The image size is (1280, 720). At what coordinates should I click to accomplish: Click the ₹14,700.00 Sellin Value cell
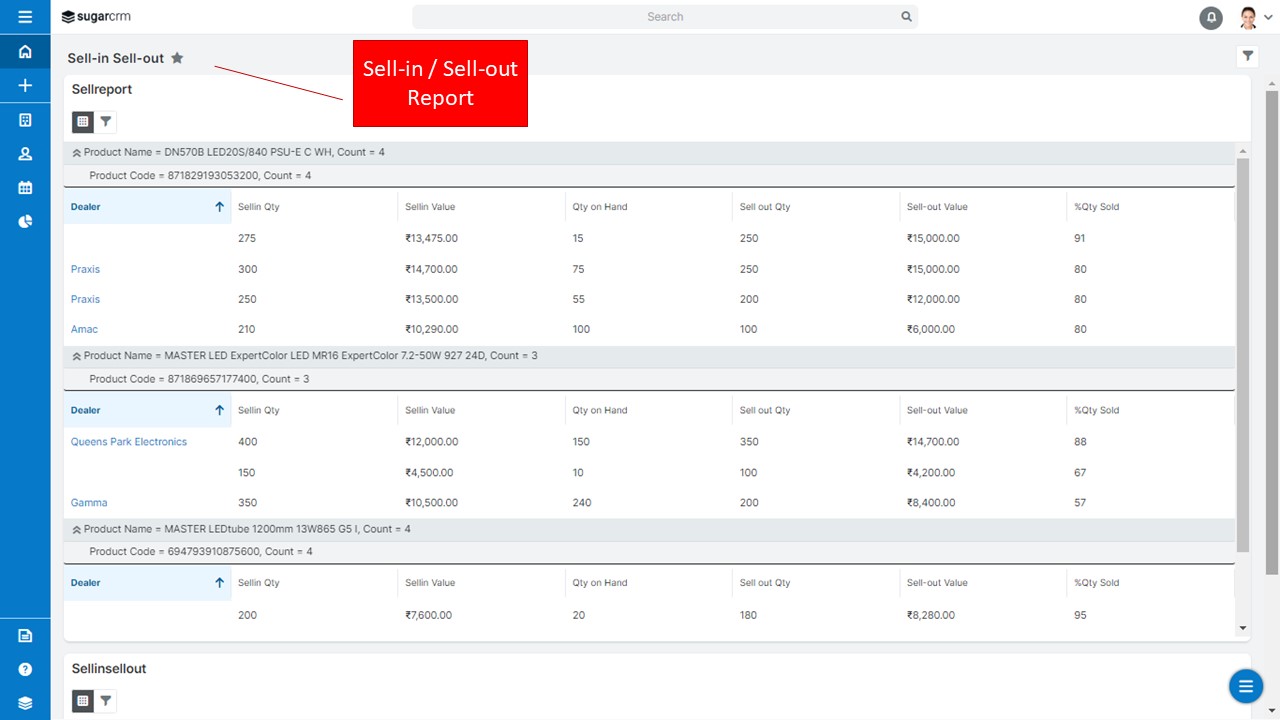coord(431,269)
